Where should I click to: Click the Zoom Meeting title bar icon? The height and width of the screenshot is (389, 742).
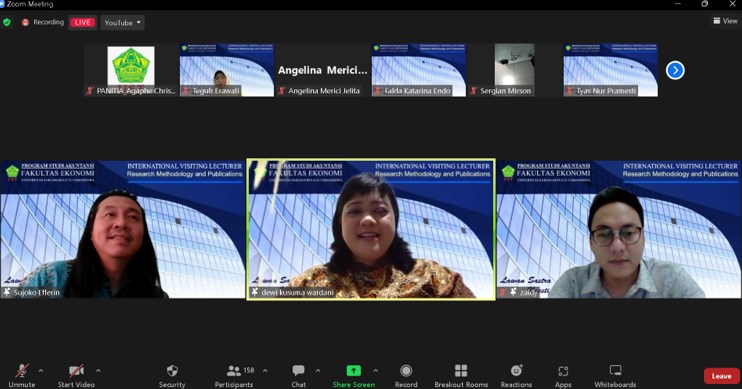click(x=2, y=4)
